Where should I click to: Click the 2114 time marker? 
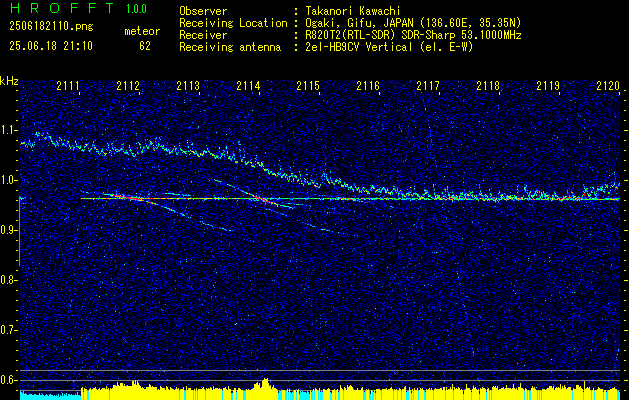(x=248, y=86)
